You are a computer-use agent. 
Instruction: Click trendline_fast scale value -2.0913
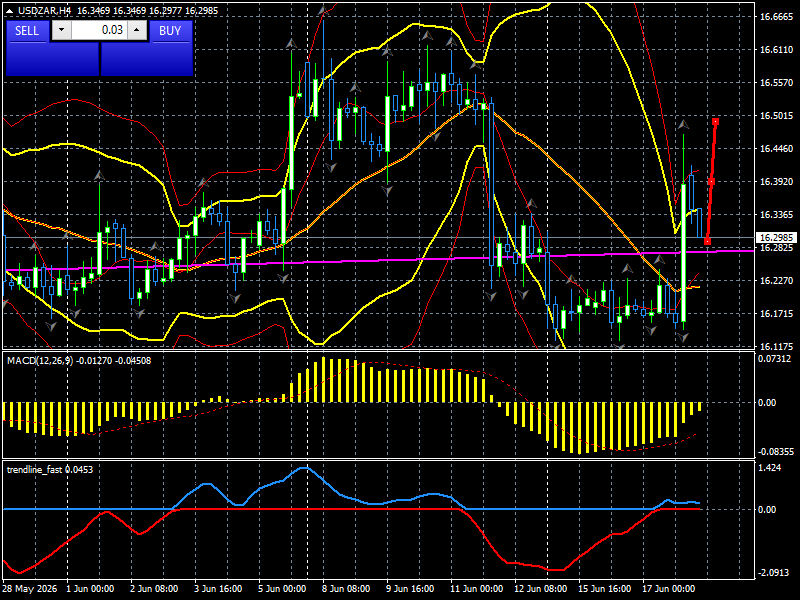pyautogui.click(x=773, y=573)
